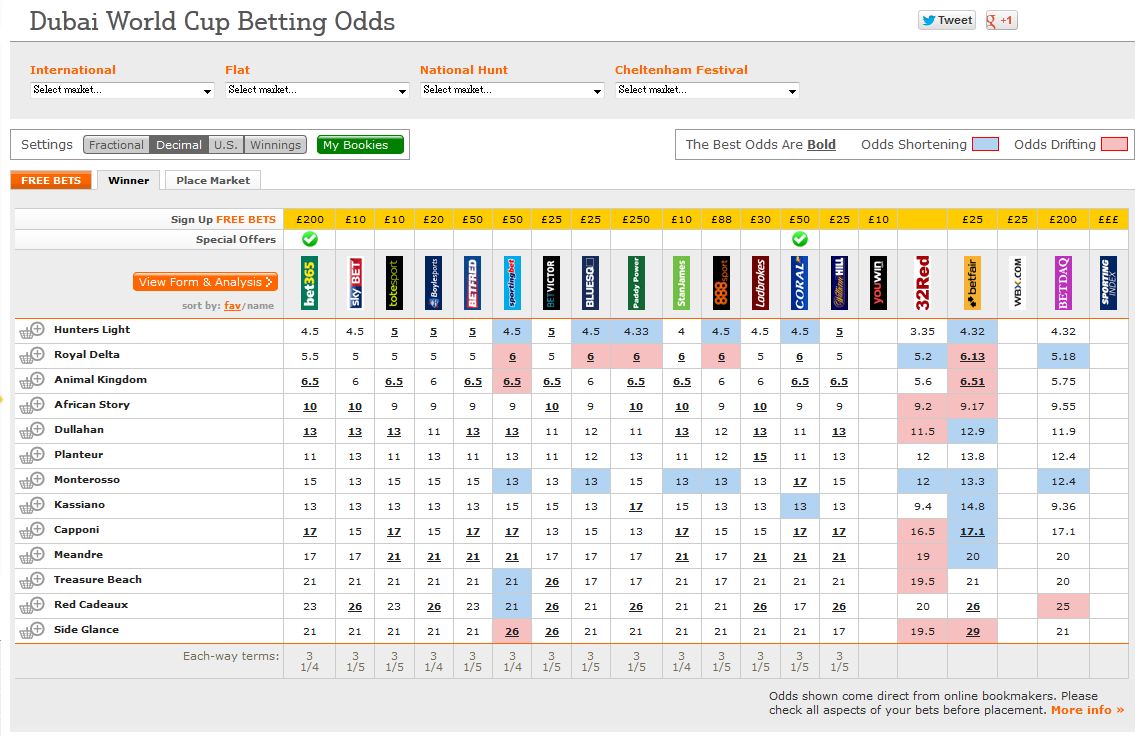Screen dimensions: 1137x736
Task: Click the William Hill bookmaker logo
Action: [839, 283]
